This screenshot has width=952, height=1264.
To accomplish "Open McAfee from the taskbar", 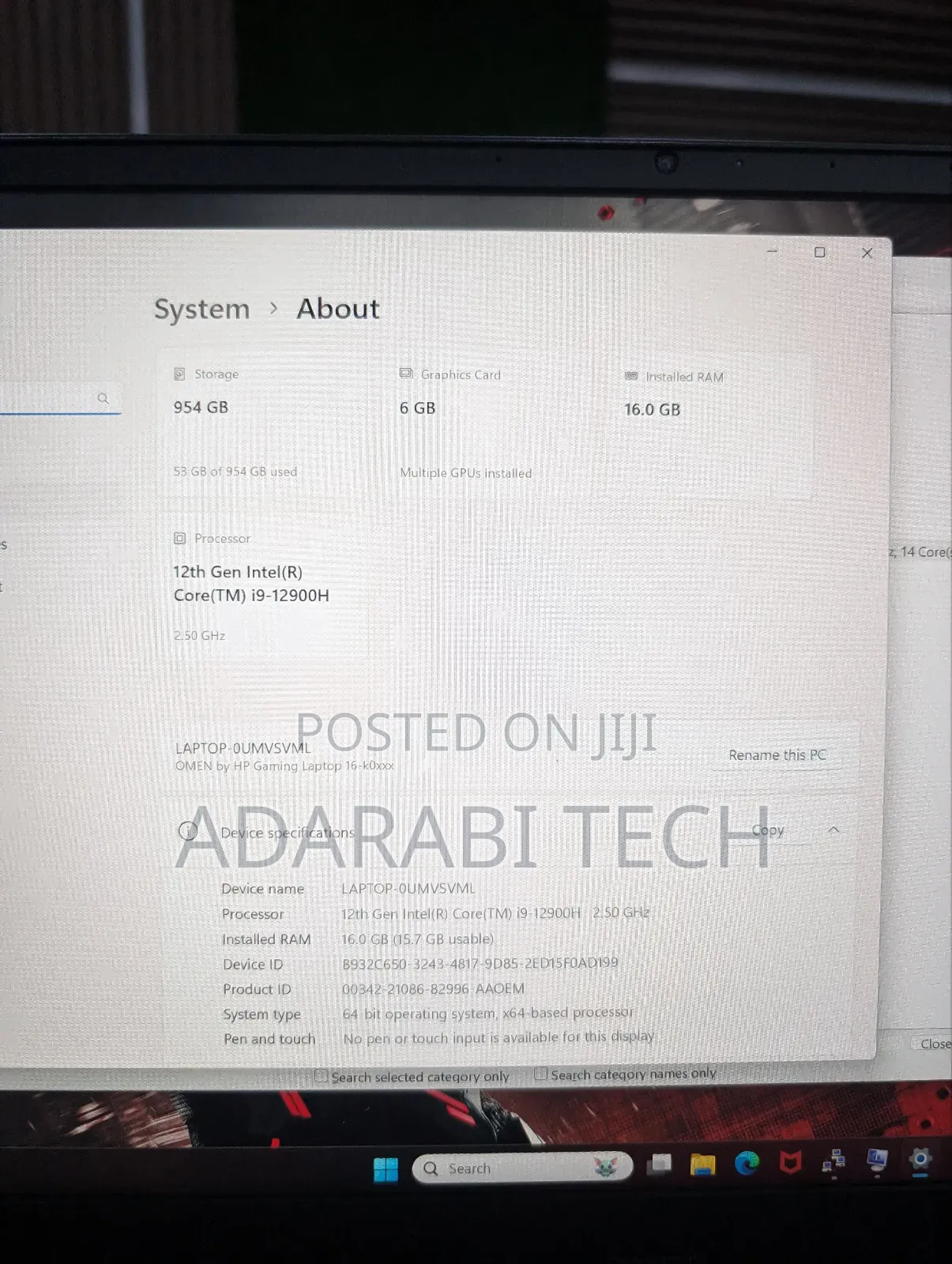I will (791, 1162).
